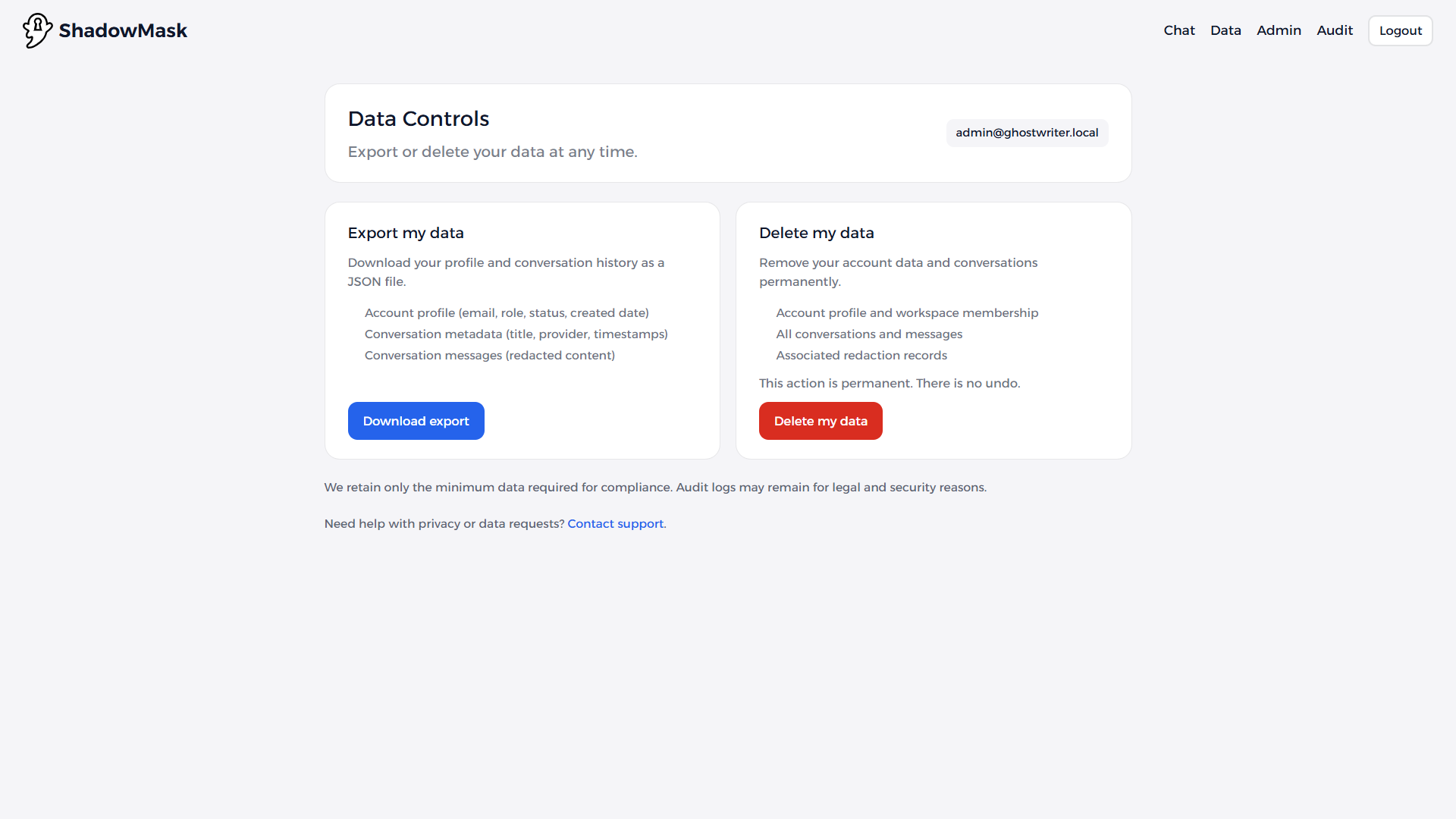Go to the Data nav item

[1225, 30]
